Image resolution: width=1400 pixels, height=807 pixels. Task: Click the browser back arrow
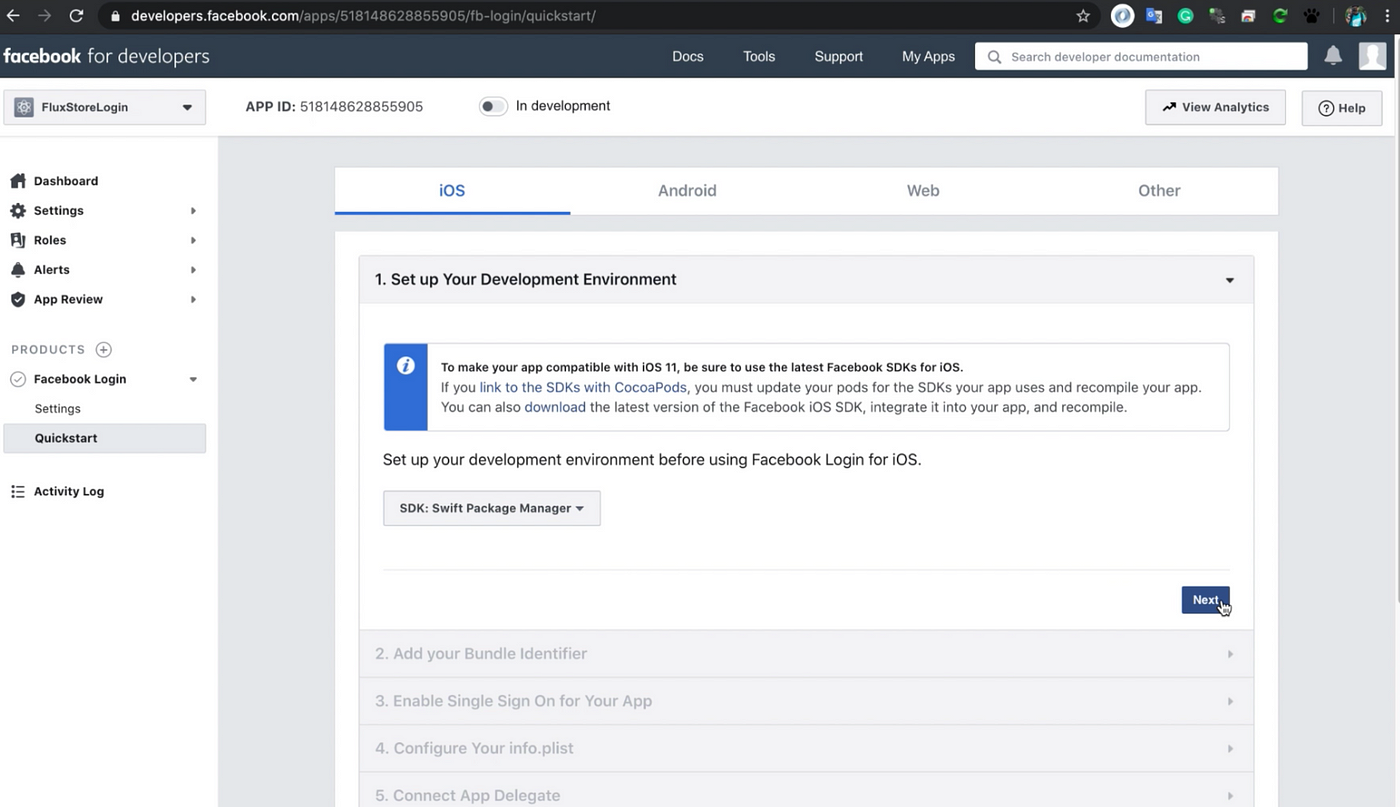coord(13,16)
